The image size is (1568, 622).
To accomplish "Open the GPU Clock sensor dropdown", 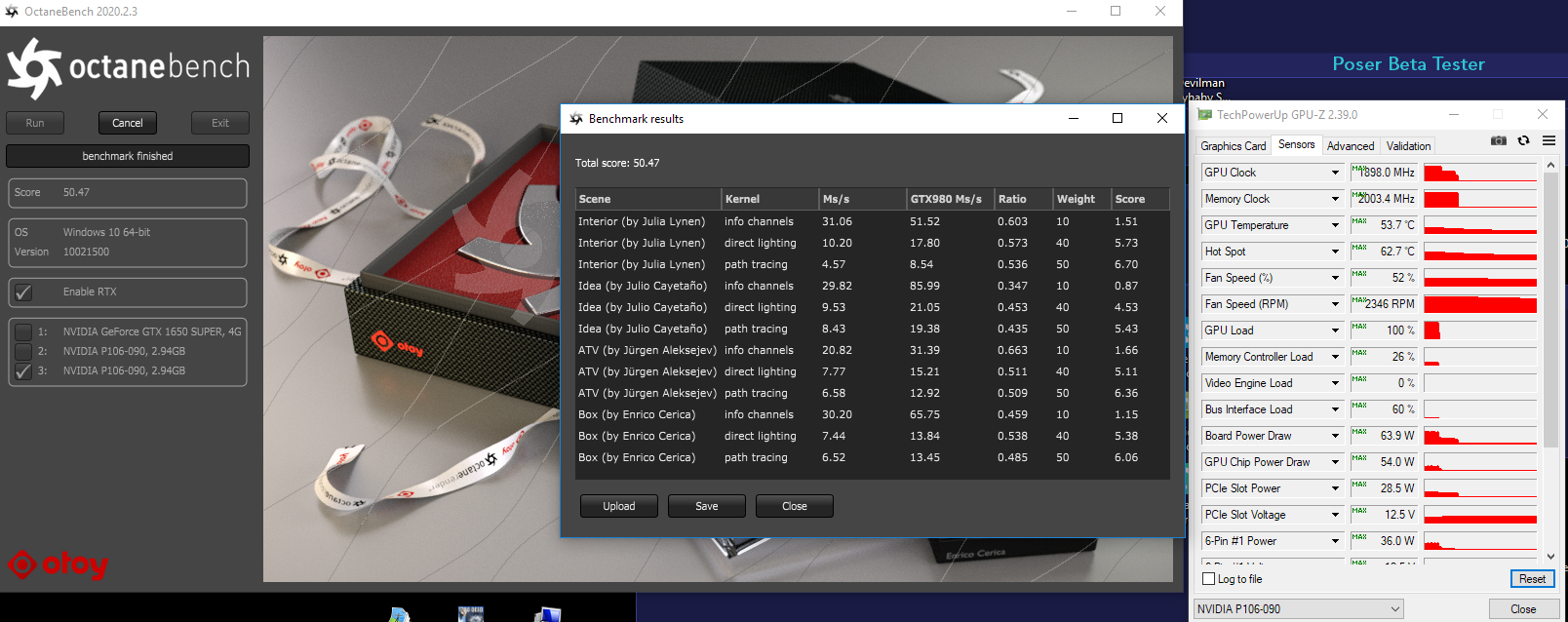I will click(x=1336, y=173).
